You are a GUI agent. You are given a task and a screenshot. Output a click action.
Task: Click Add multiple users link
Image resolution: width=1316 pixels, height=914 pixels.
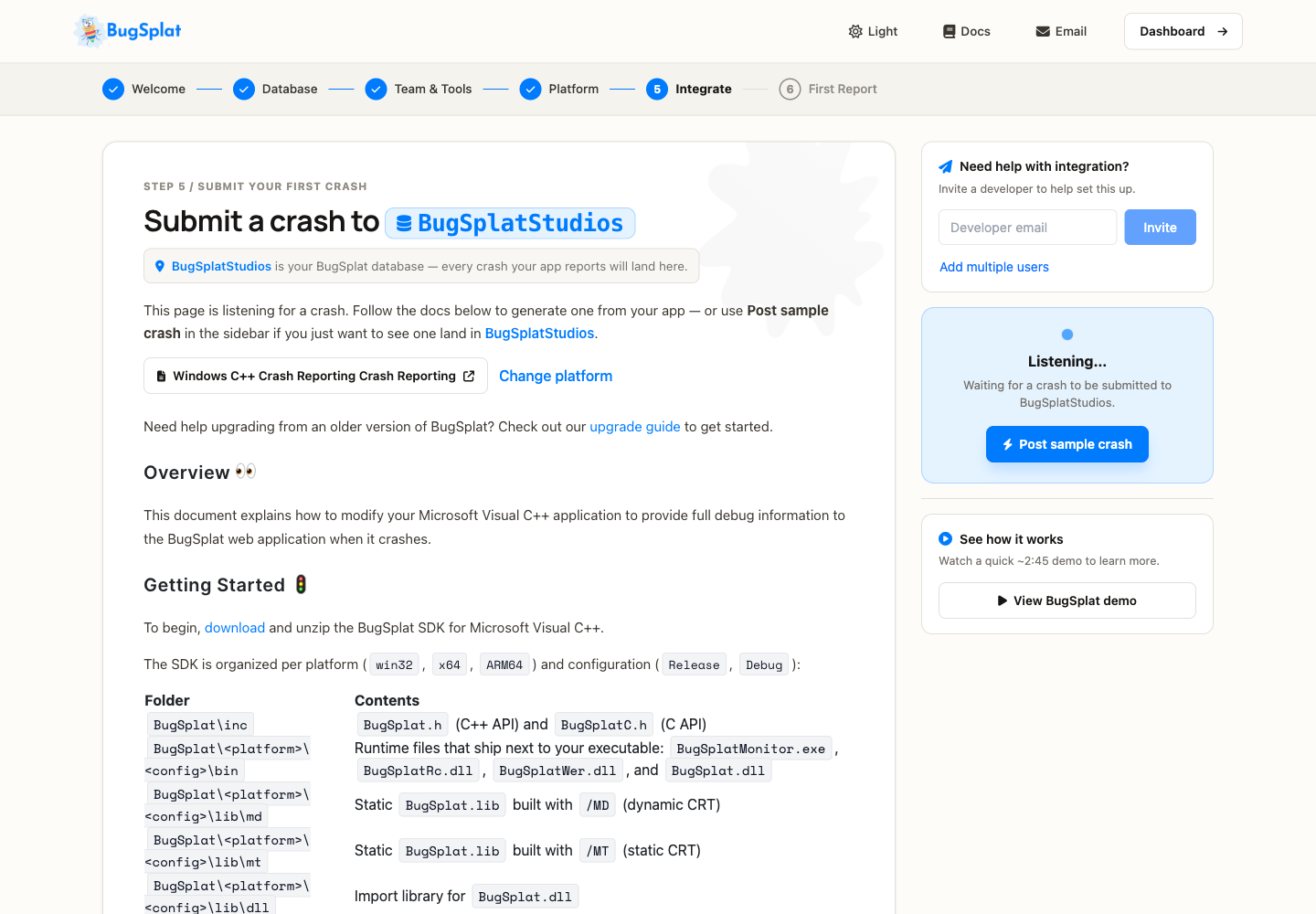pos(994,267)
